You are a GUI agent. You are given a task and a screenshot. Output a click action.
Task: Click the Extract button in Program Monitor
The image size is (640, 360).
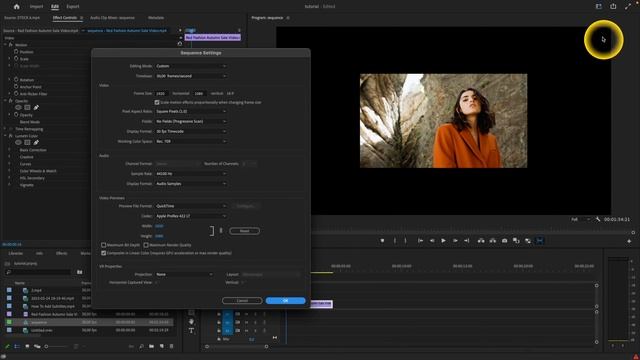click(x=493, y=241)
